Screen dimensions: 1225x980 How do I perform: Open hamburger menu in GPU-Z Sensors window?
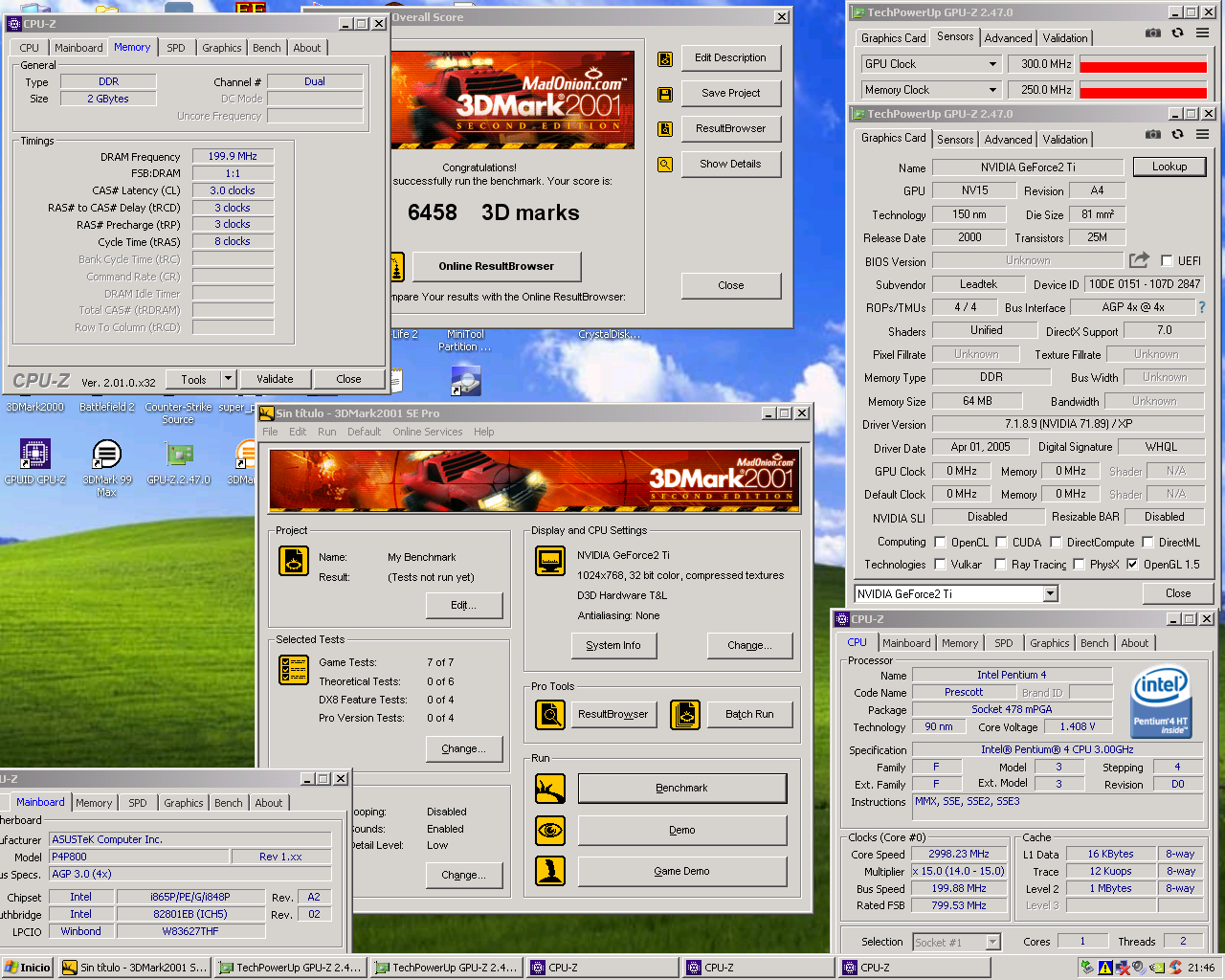click(1202, 33)
